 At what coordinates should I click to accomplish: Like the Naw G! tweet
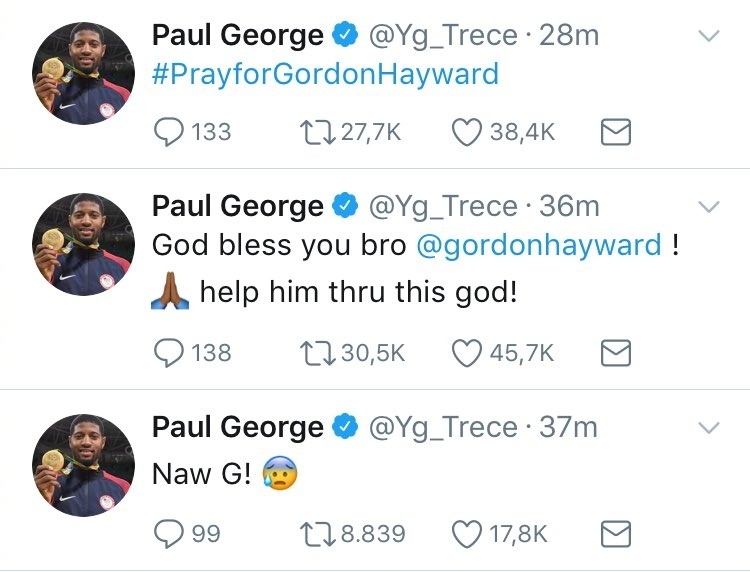coord(467,534)
